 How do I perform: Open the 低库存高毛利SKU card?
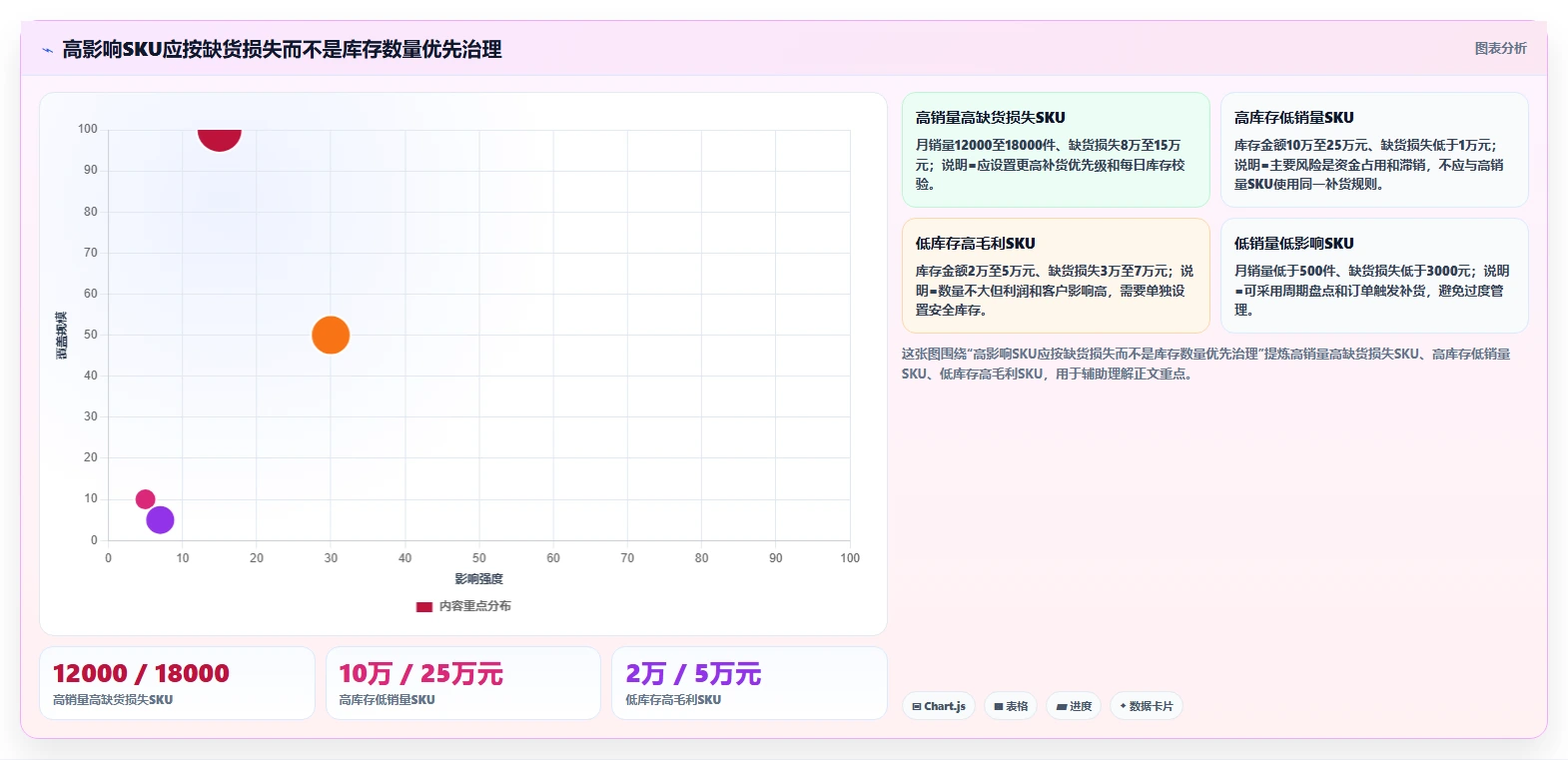point(1056,276)
